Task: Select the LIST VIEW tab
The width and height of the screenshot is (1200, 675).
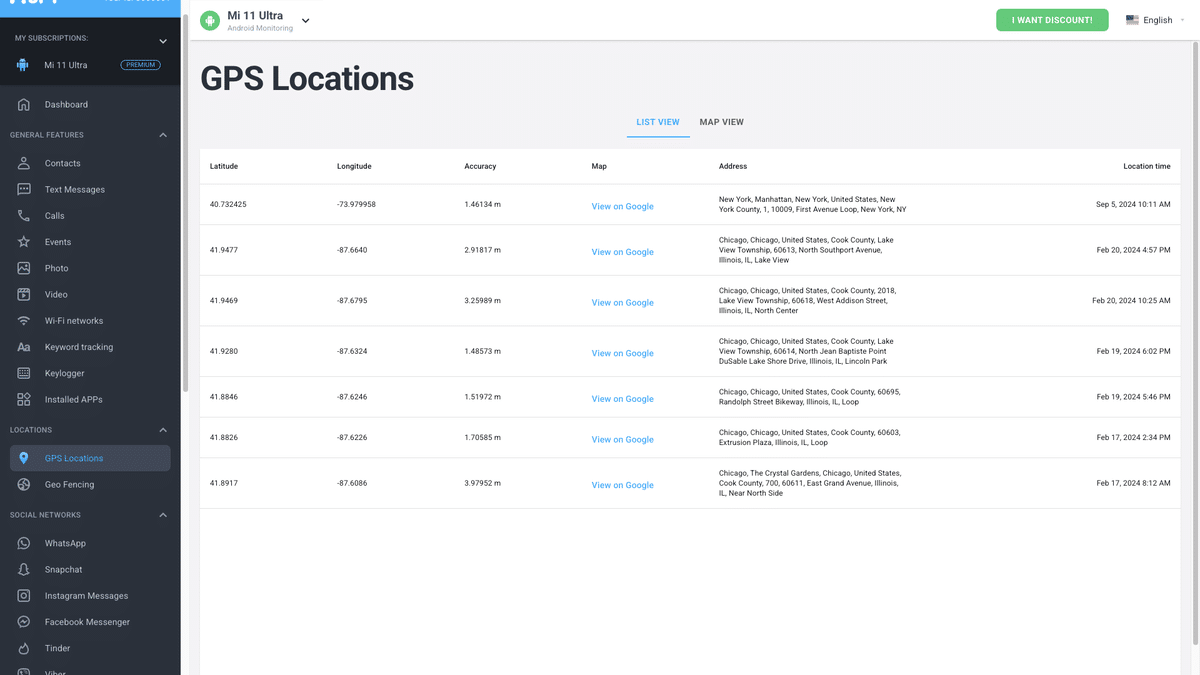Action: coord(657,121)
